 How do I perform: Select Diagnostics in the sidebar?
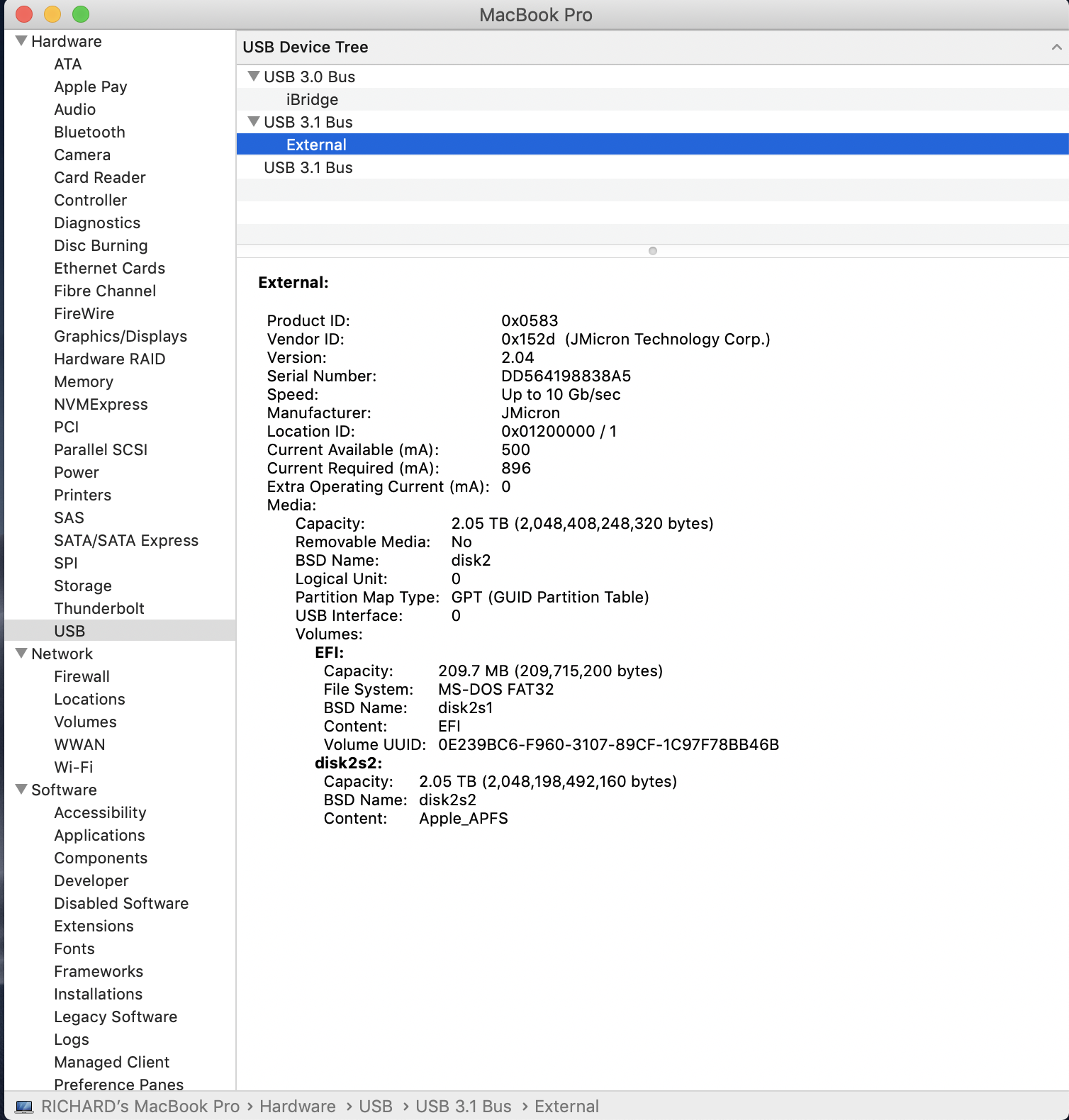pyautogui.click(x=97, y=223)
